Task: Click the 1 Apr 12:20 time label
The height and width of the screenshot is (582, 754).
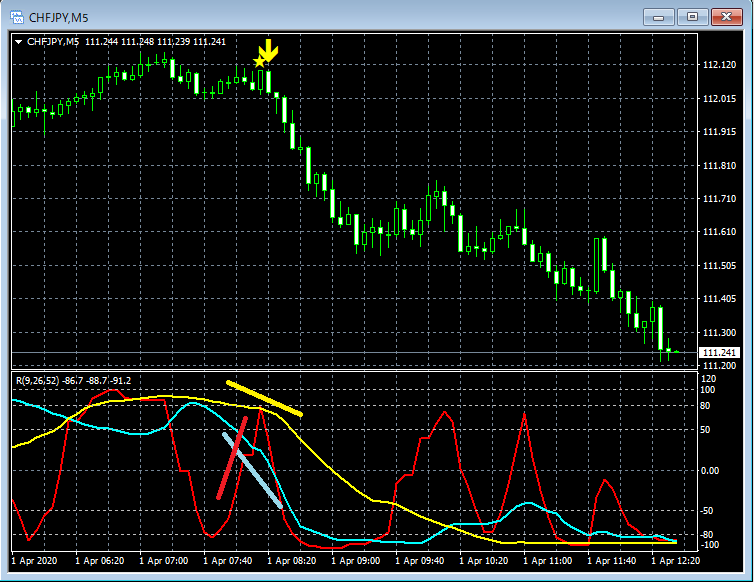Action: pyautogui.click(x=675, y=561)
